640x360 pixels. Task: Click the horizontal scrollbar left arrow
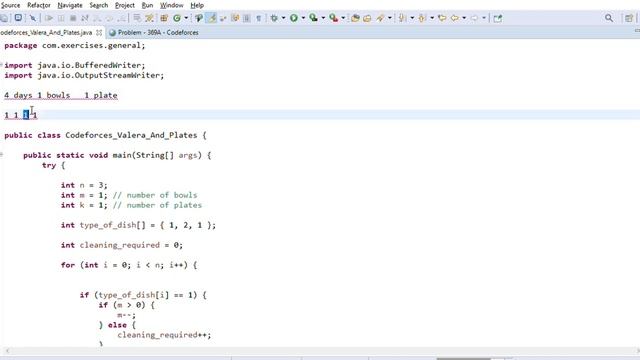click(x=7, y=350)
